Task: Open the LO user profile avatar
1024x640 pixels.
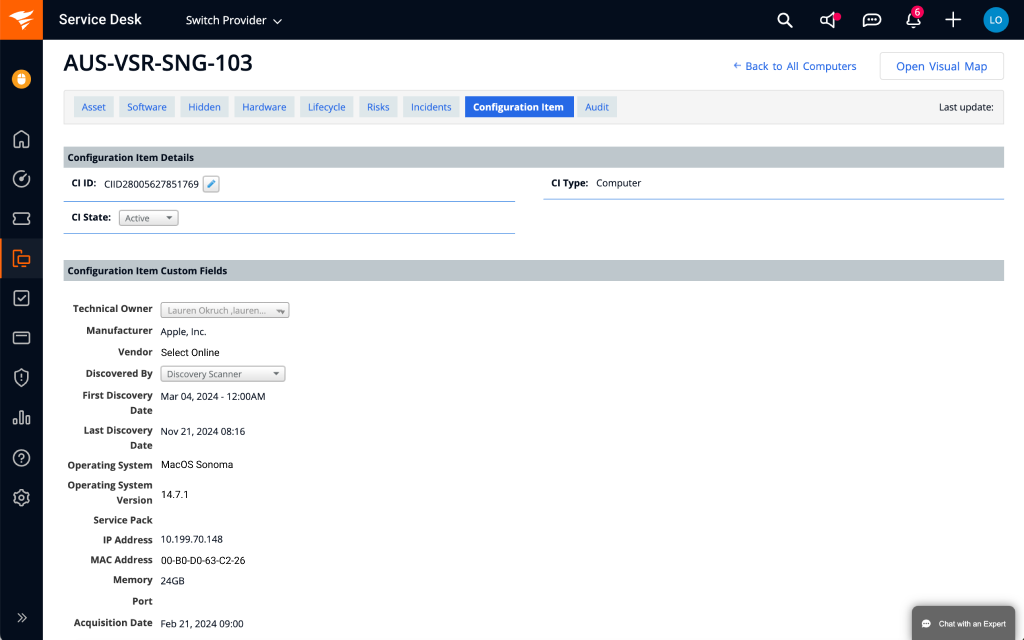Action: click(995, 20)
